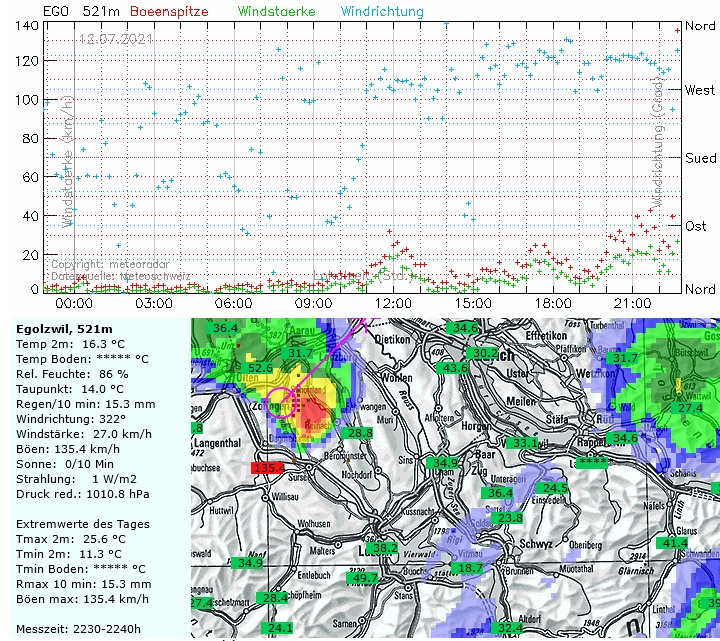Screen dimensions: 720x641
Task: Click the red 135.4 gust label on map
Action: (x=268, y=468)
